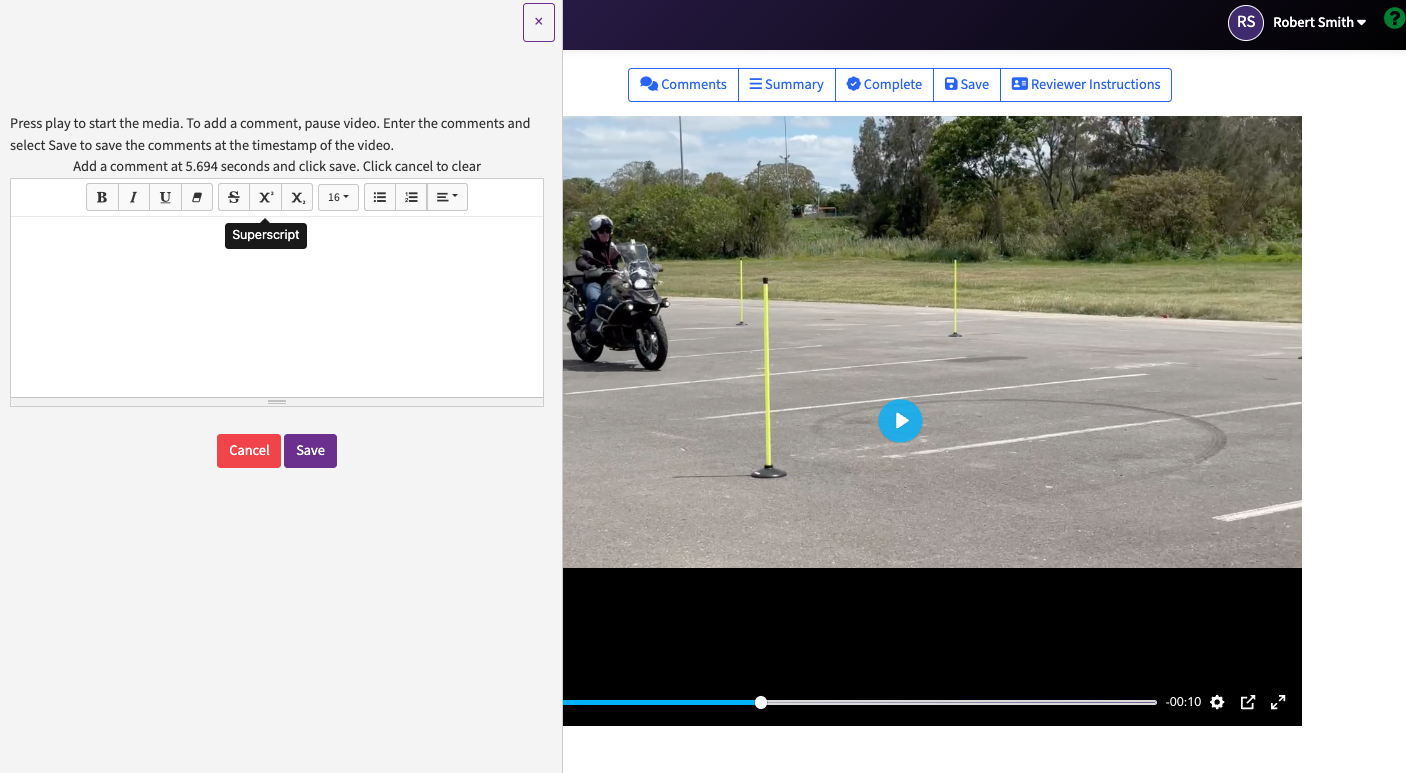Apply superscript formatting

point(265,198)
